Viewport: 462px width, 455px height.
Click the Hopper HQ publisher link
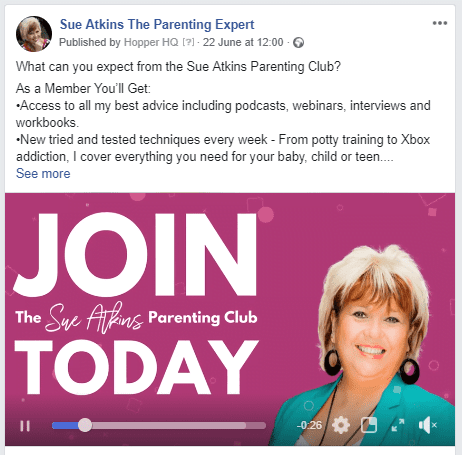coord(151,42)
